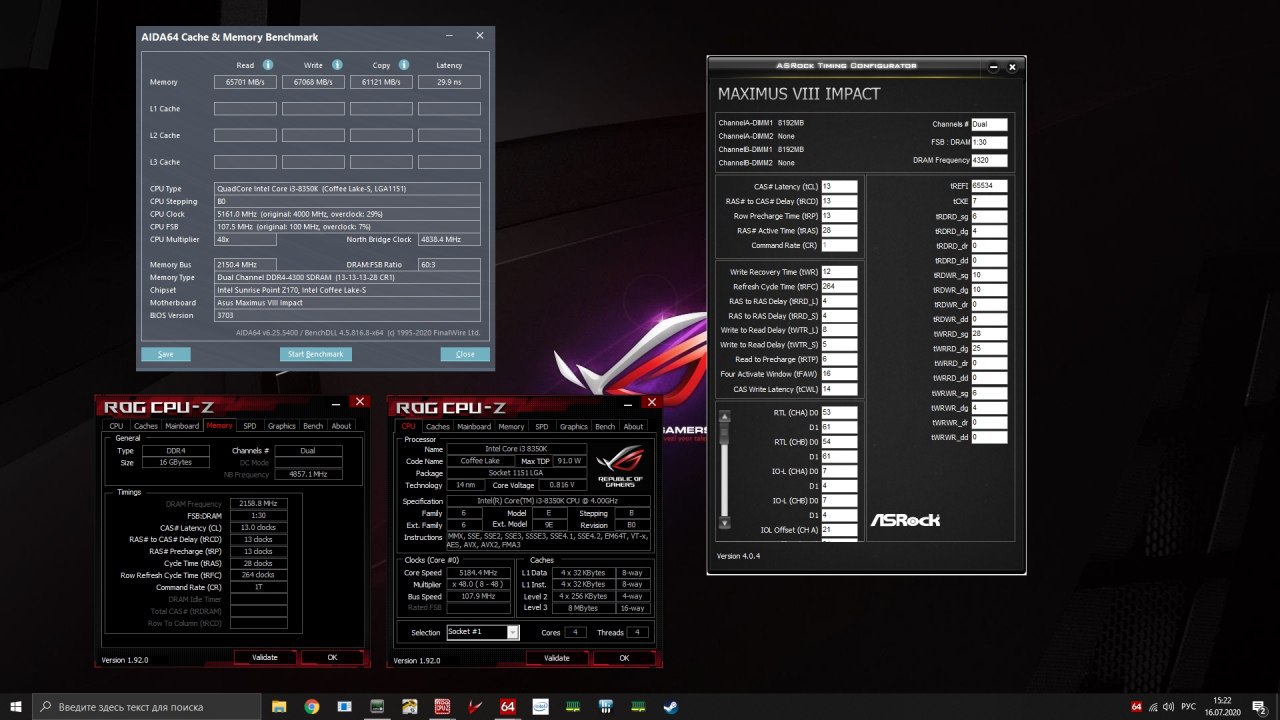This screenshot has height=720, width=1280.
Task: Click scroll-up arrow in ASRock RTL section
Action: pos(724,415)
